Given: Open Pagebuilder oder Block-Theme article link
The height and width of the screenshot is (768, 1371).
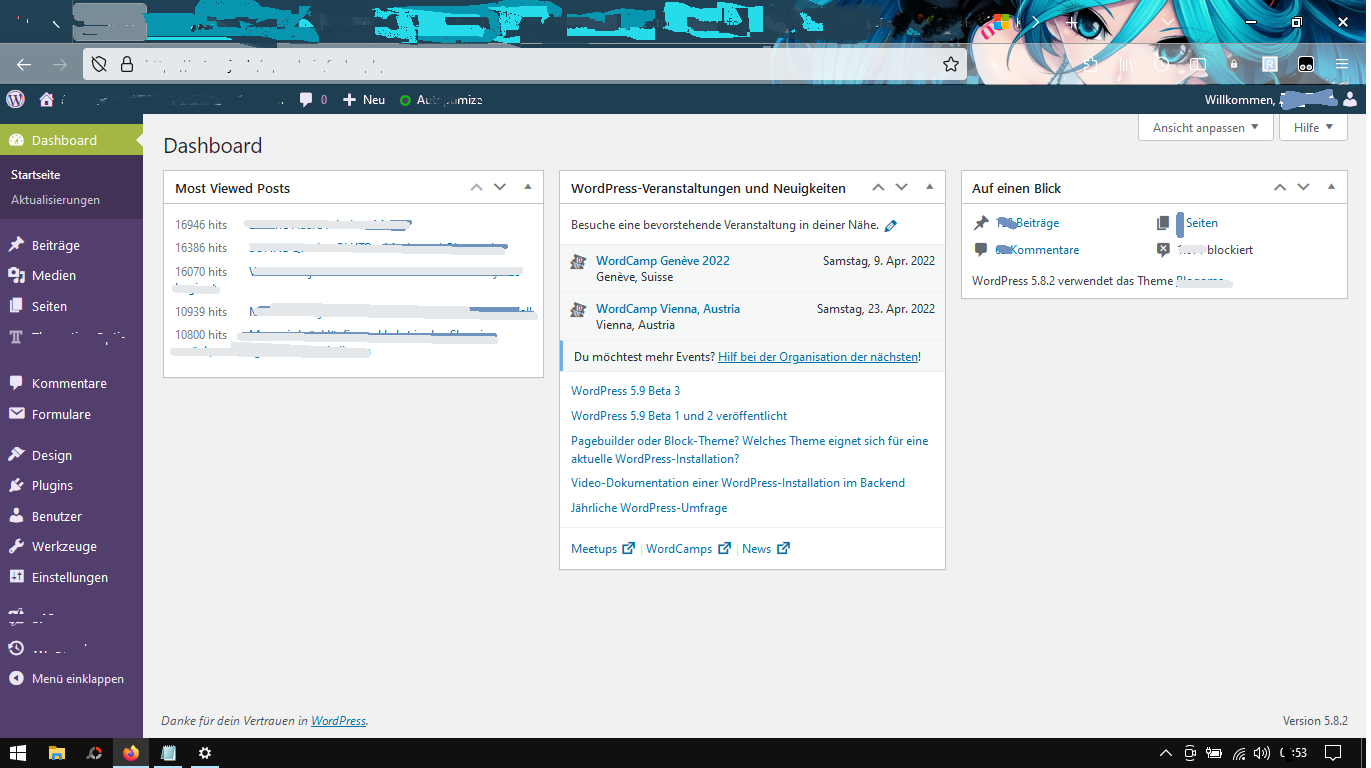Looking at the screenshot, I should point(750,450).
